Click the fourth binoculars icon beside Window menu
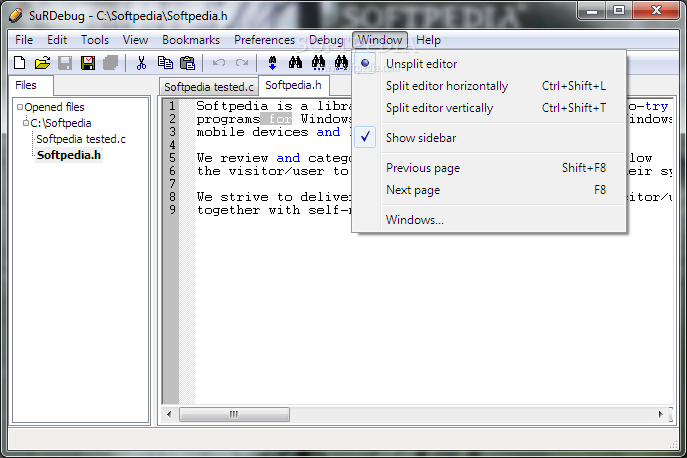 click(x=341, y=63)
